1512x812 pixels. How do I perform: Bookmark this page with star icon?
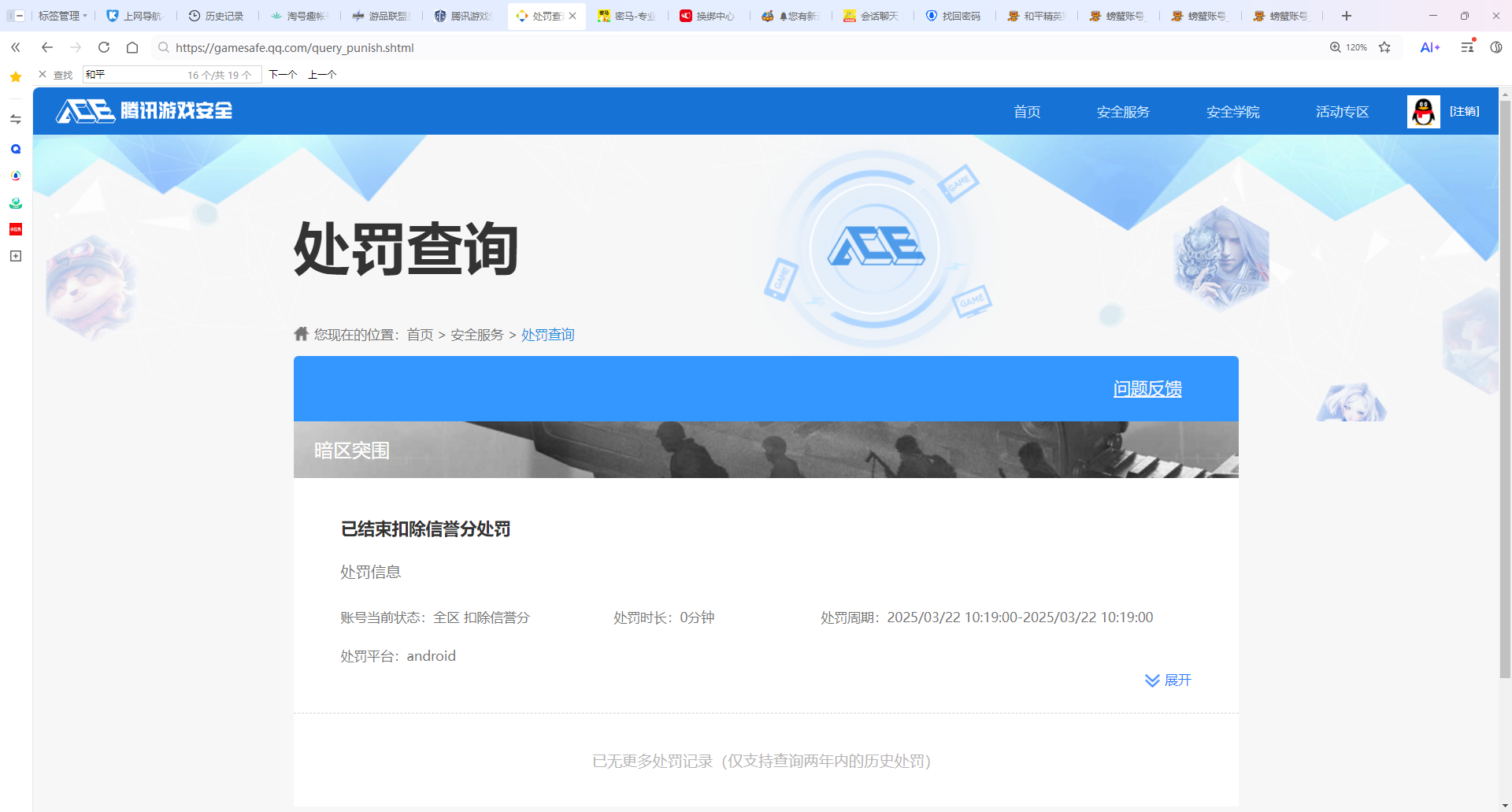click(1384, 47)
